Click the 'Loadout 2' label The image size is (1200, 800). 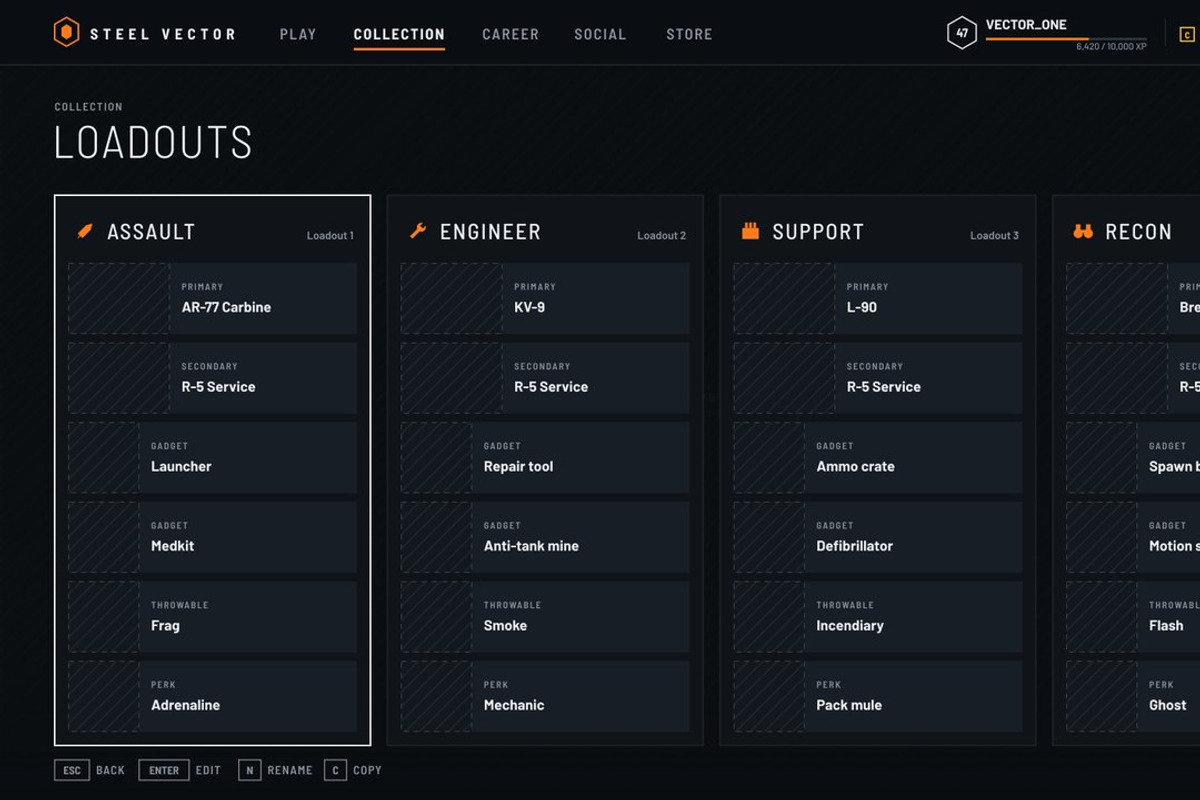click(x=662, y=236)
